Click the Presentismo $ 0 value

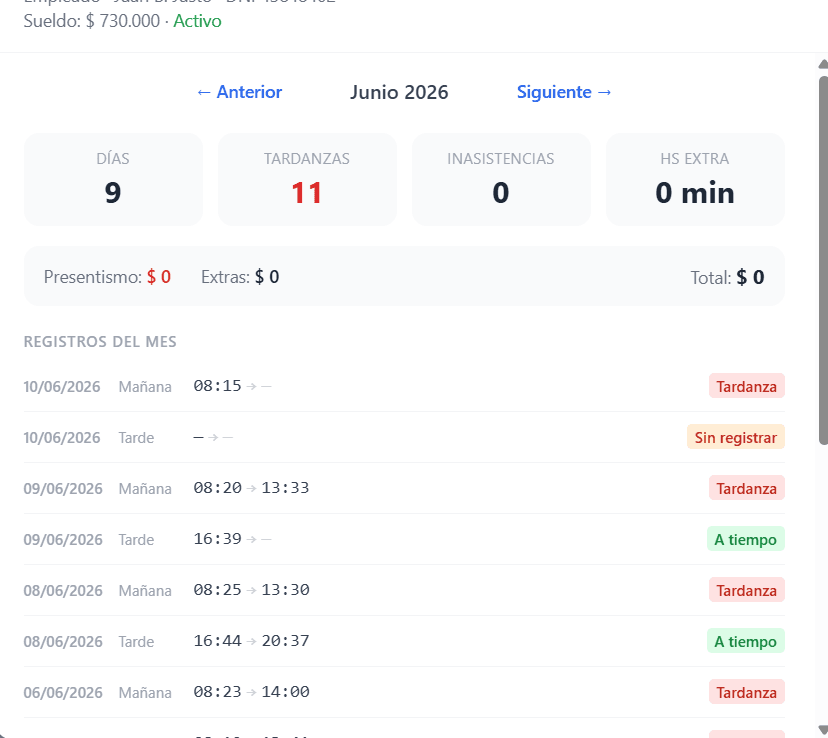158,277
